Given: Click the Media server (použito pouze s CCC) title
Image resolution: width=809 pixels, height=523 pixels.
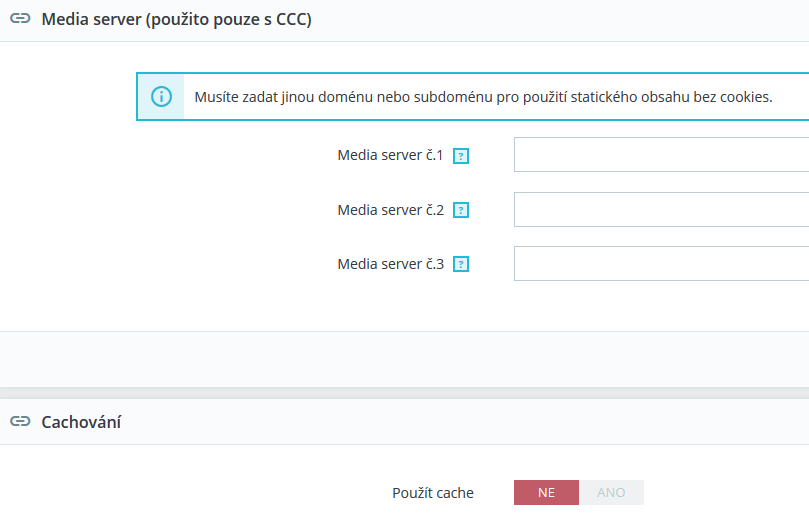Looking at the screenshot, I should coord(176,20).
